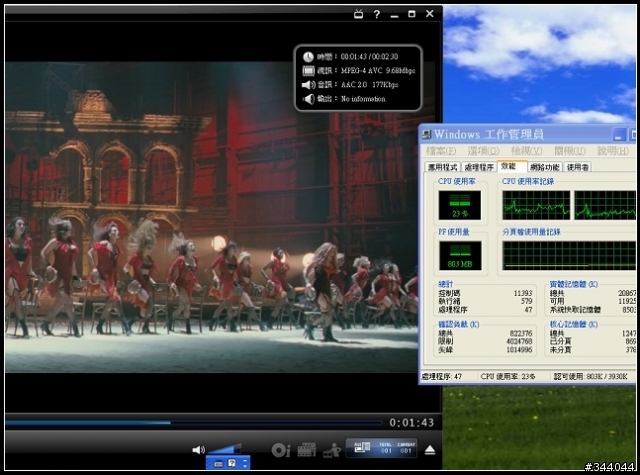Maximize the video player window

pos(412,14)
